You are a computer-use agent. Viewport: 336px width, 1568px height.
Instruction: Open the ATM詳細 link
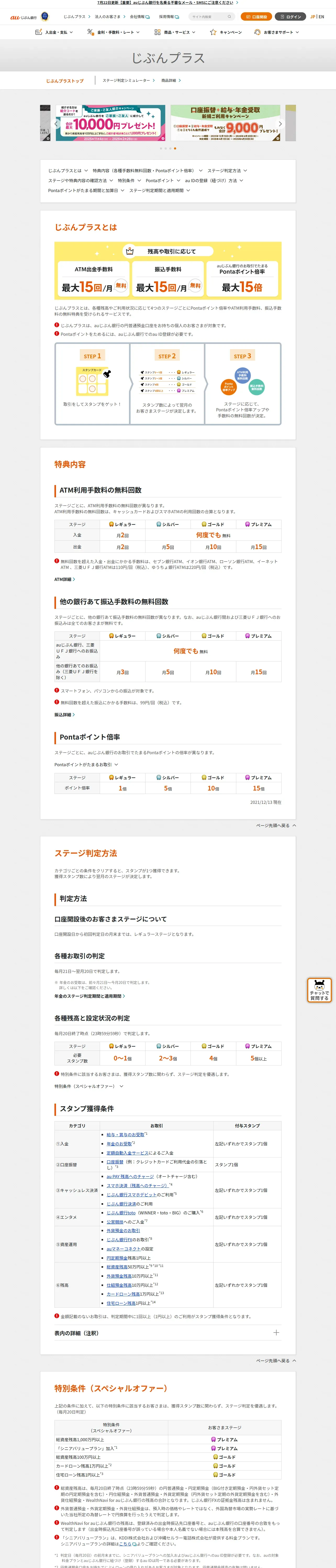pyautogui.click(x=65, y=579)
